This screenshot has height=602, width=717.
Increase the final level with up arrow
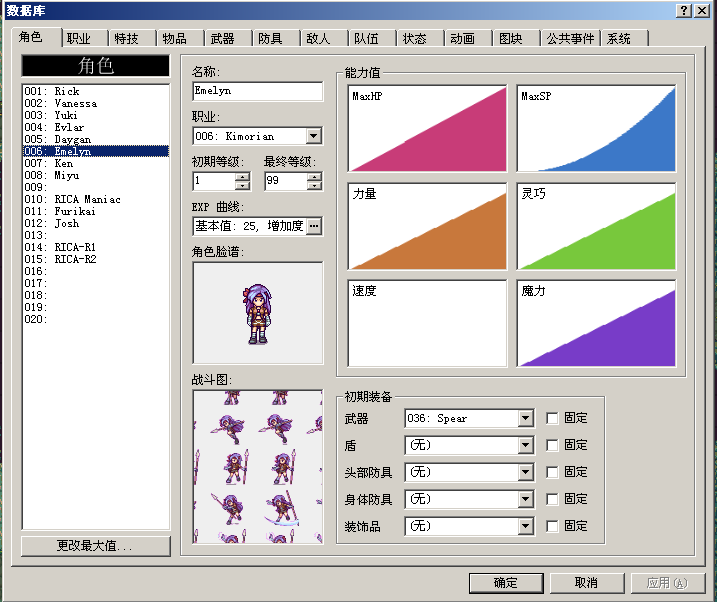click(x=314, y=176)
